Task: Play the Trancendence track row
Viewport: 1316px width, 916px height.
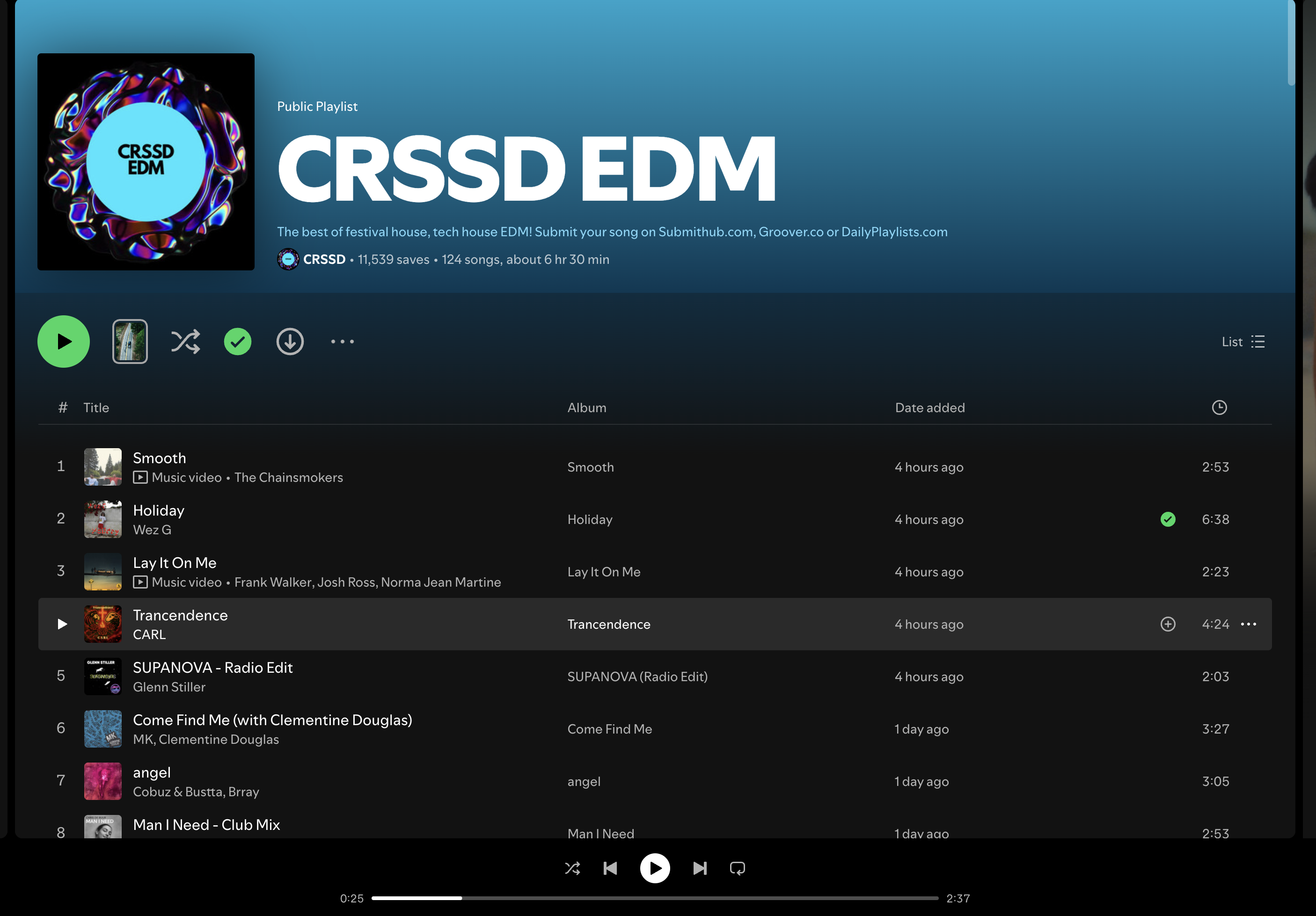Action: (62, 624)
